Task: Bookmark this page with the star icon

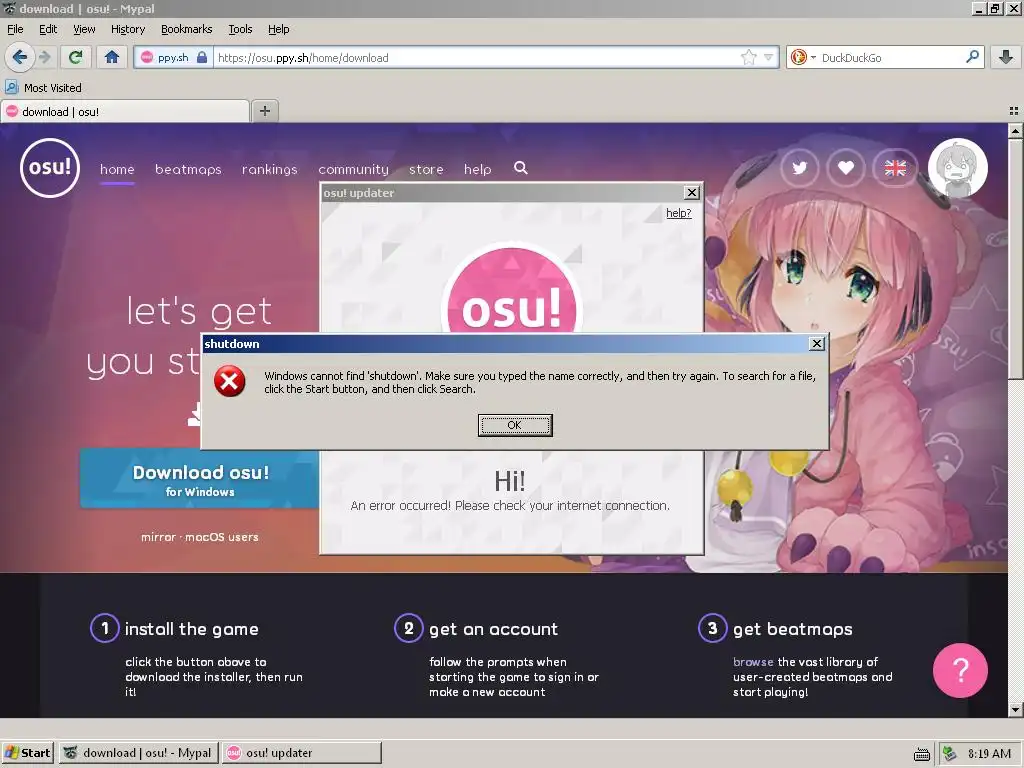Action: click(x=748, y=57)
